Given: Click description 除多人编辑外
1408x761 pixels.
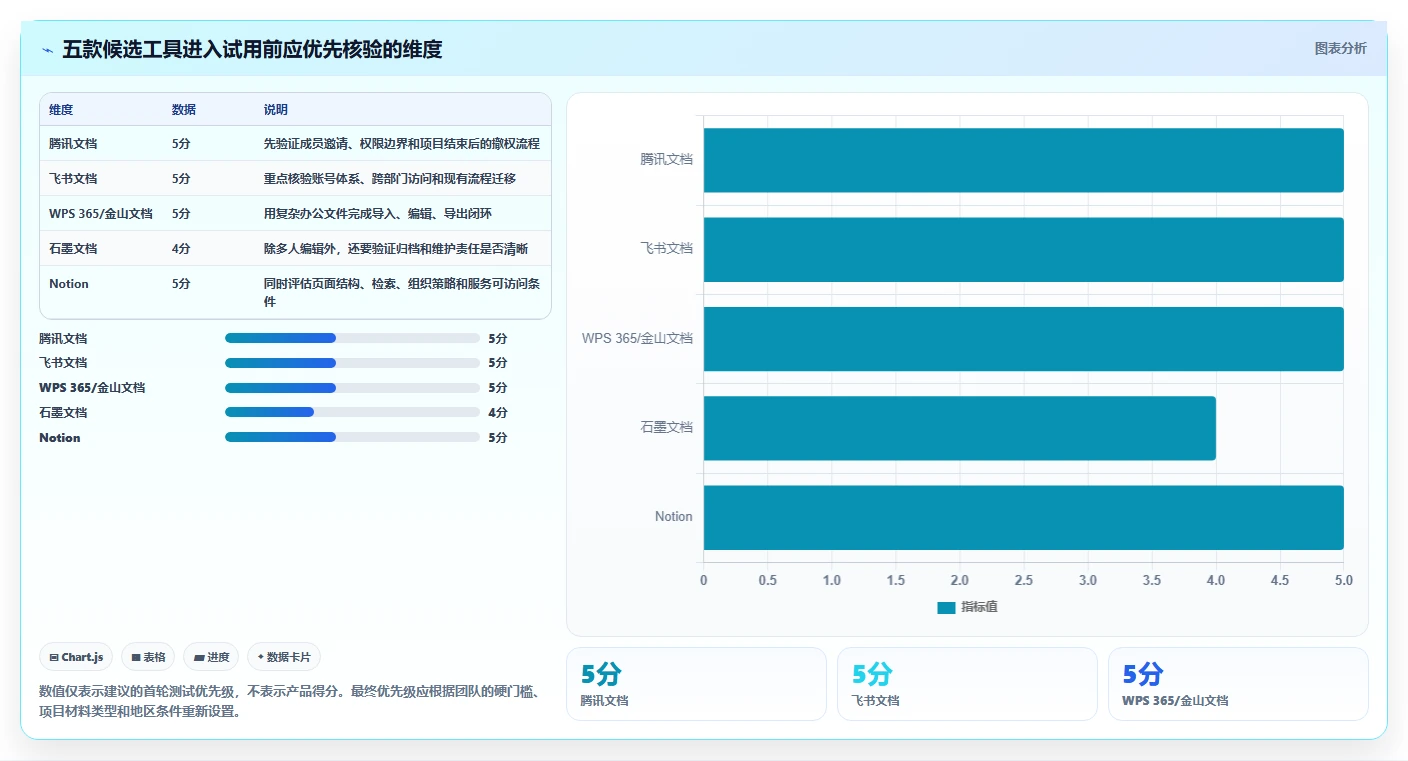Looking at the screenshot, I should click(x=396, y=248).
